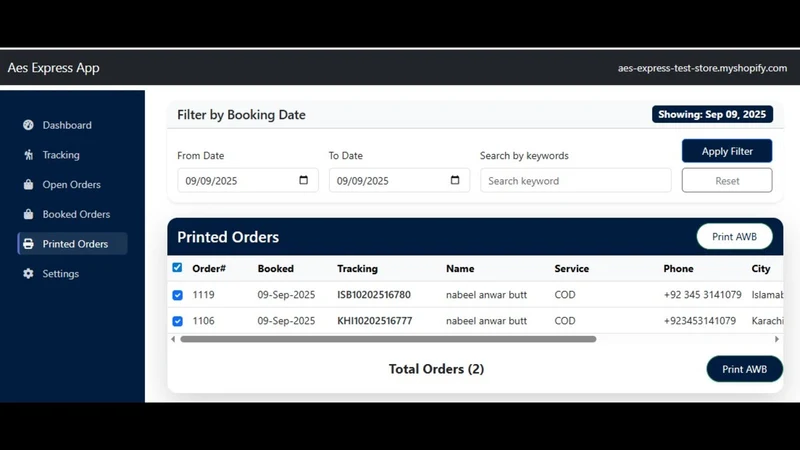The image size is (800, 450).
Task: Uncheck the checkbox for order 1119
Action: click(177, 295)
